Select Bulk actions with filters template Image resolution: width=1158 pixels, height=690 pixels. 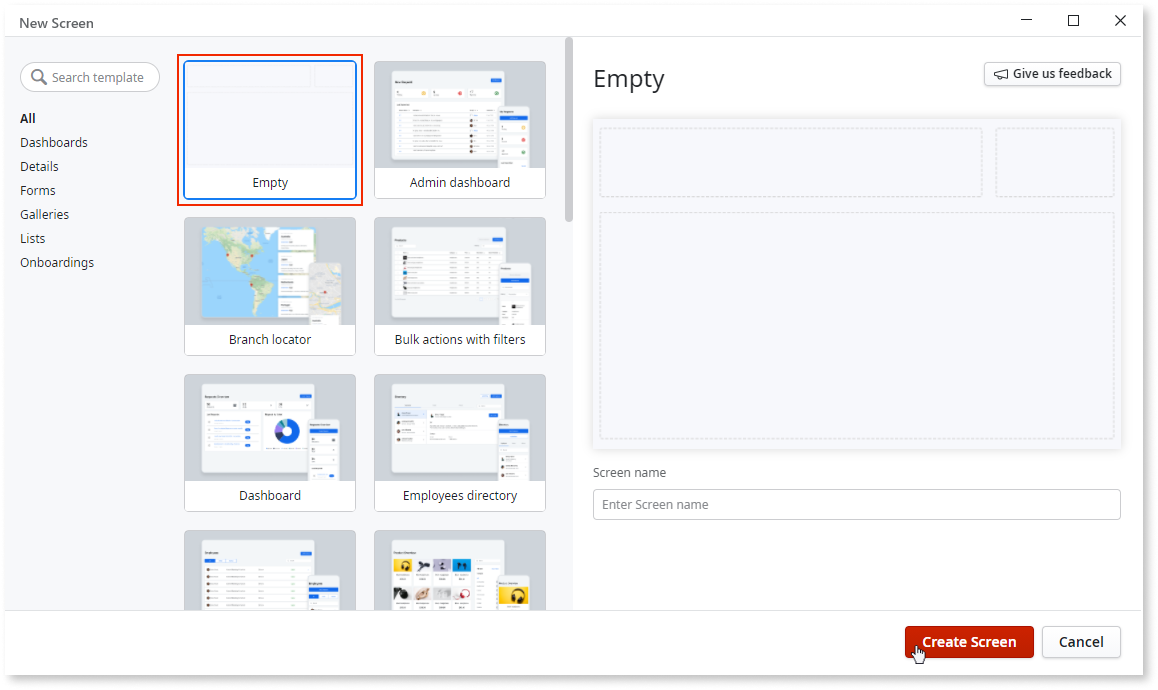pos(460,286)
